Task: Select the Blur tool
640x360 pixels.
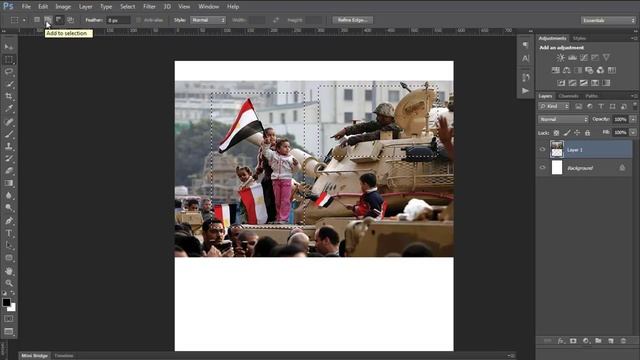Action: [9, 196]
